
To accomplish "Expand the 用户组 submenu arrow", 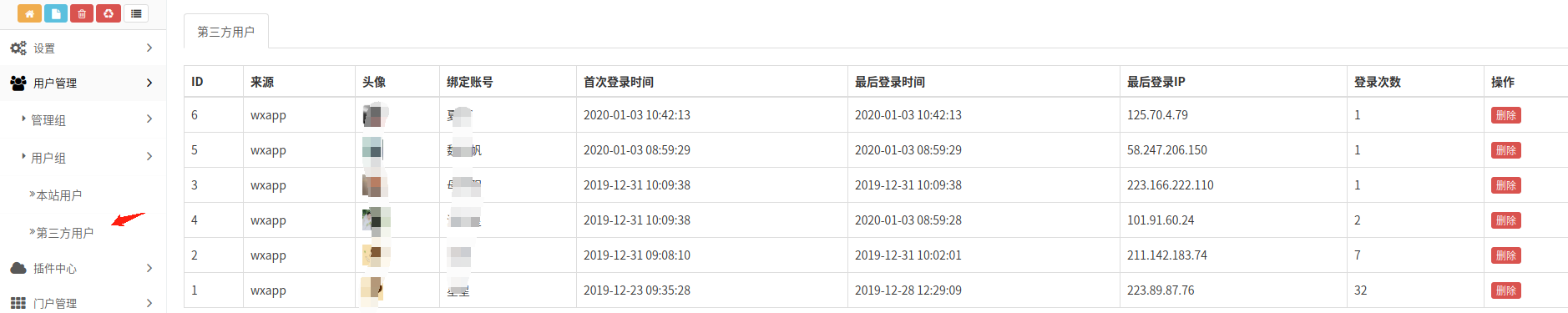I will pos(149,157).
